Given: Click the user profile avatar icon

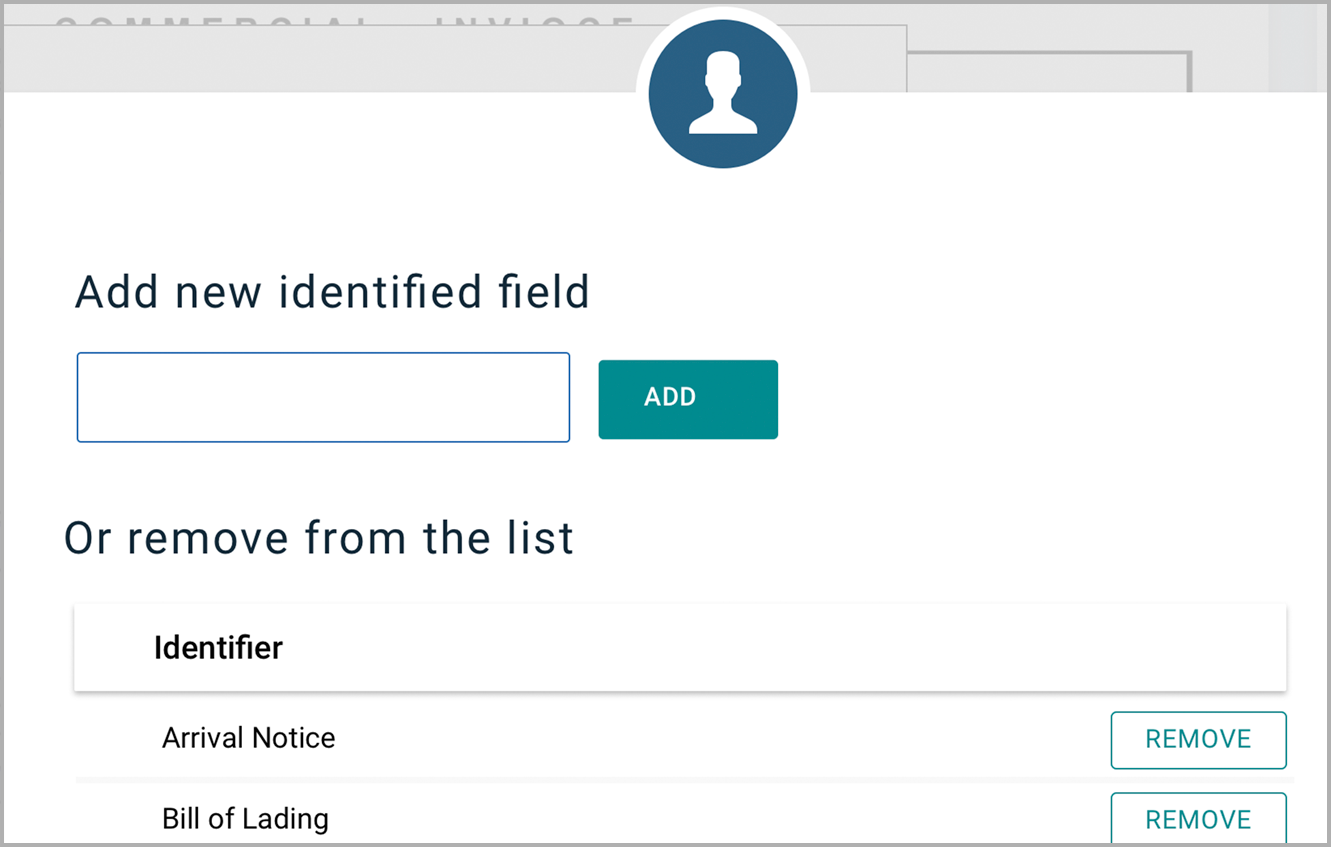Looking at the screenshot, I should click(722, 94).
